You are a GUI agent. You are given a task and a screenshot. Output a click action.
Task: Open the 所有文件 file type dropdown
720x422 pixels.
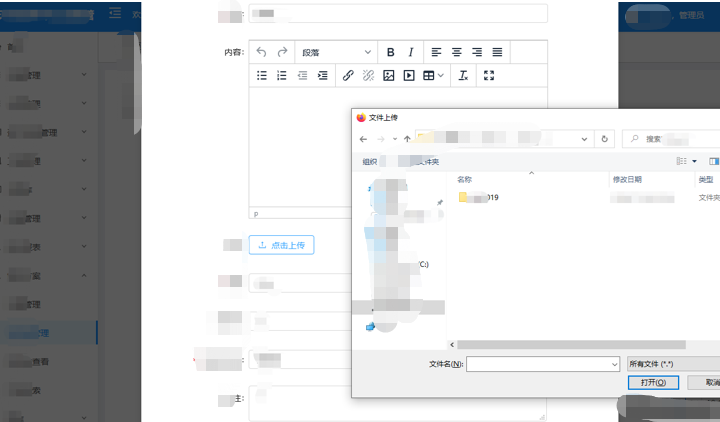click(674, 364)
